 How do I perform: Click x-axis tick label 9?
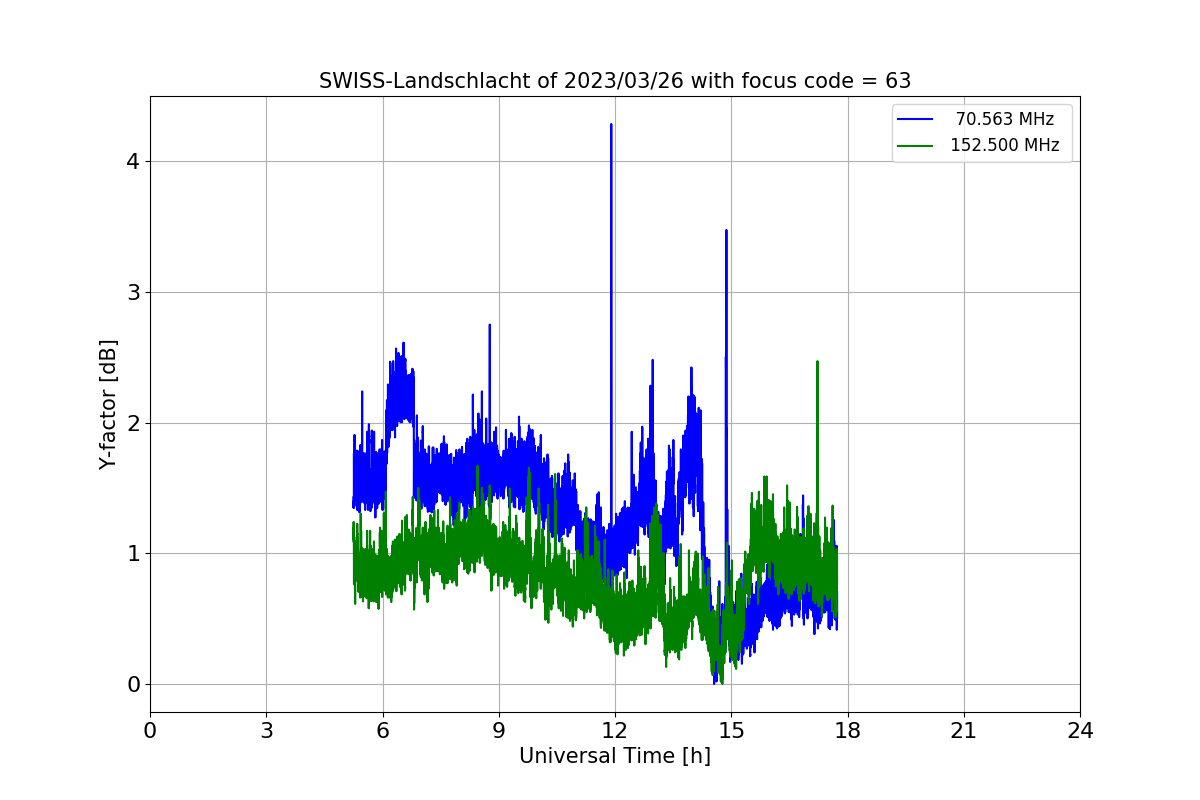coord(499,731)
